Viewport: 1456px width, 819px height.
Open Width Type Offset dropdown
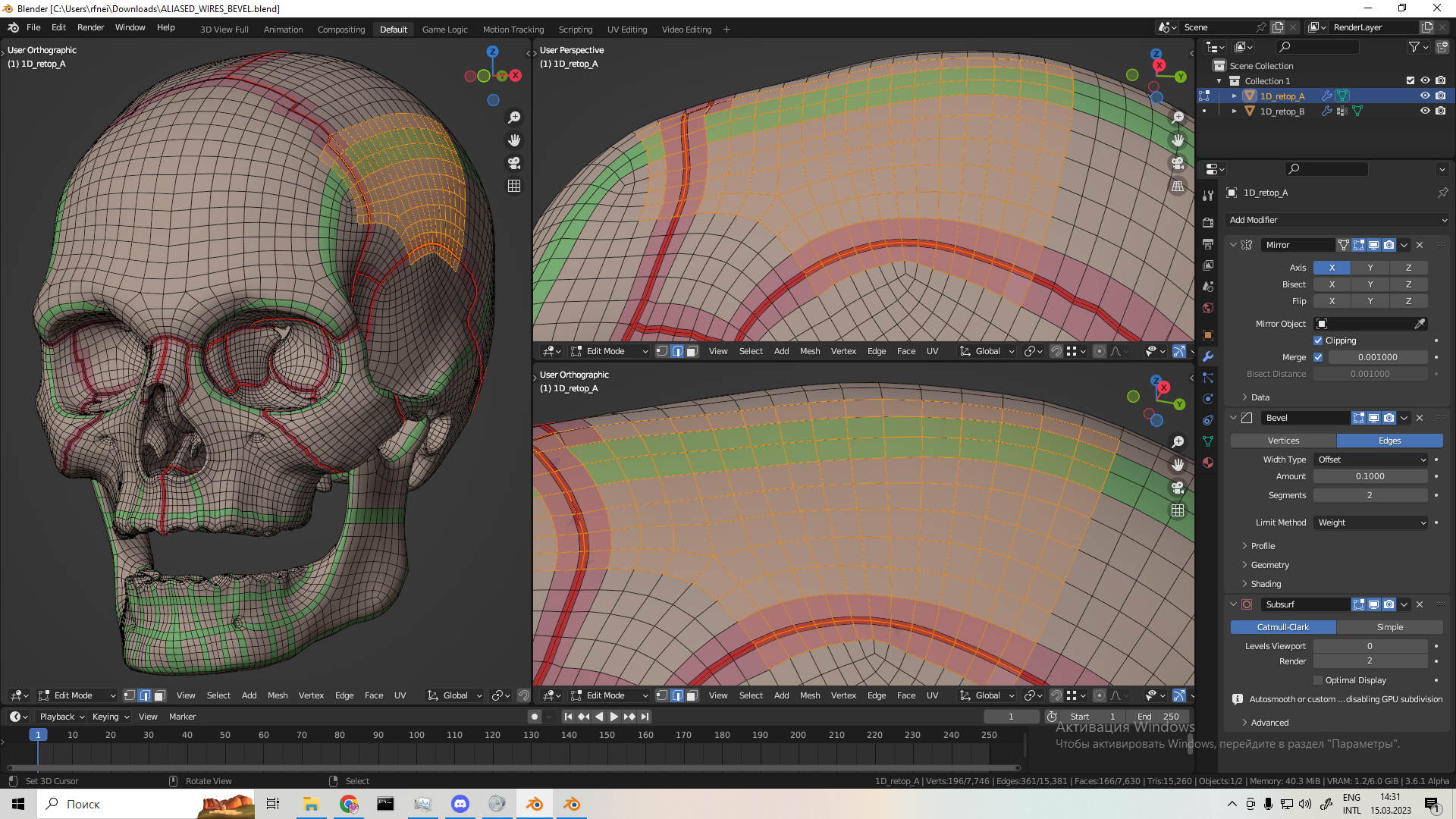pos(1371,460)
